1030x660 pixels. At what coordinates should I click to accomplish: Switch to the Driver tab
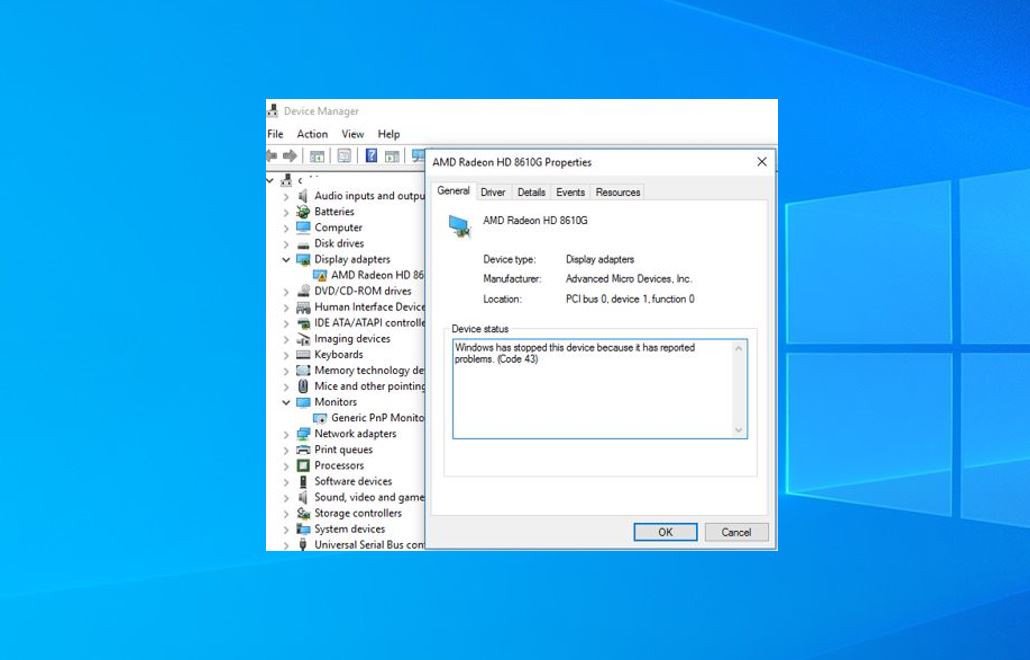click(492, 192)
